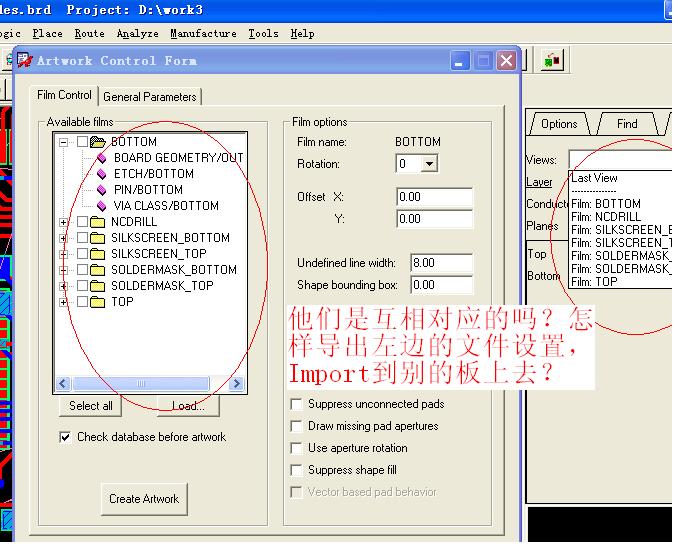Enable Use aperture rotation
This screenshot has width=674, height=544.
point(296,448)
